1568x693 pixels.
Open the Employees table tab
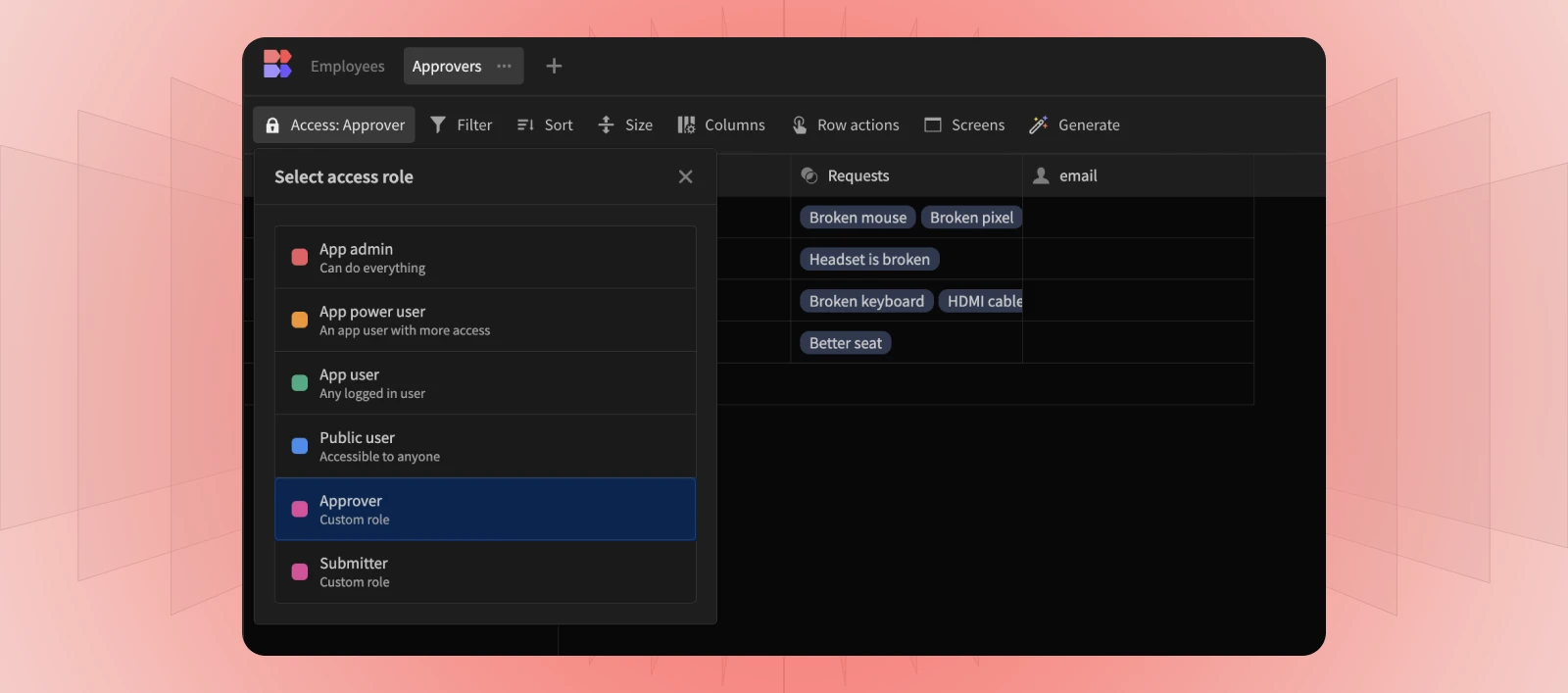click(x=347, y=66)
